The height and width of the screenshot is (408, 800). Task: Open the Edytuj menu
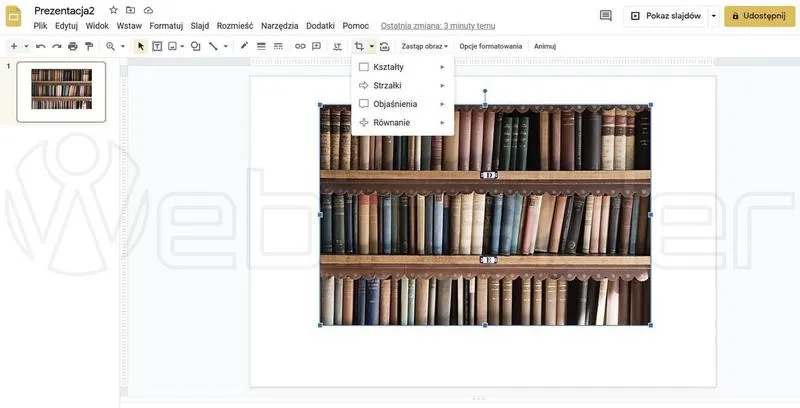click(x=66, y=26)
